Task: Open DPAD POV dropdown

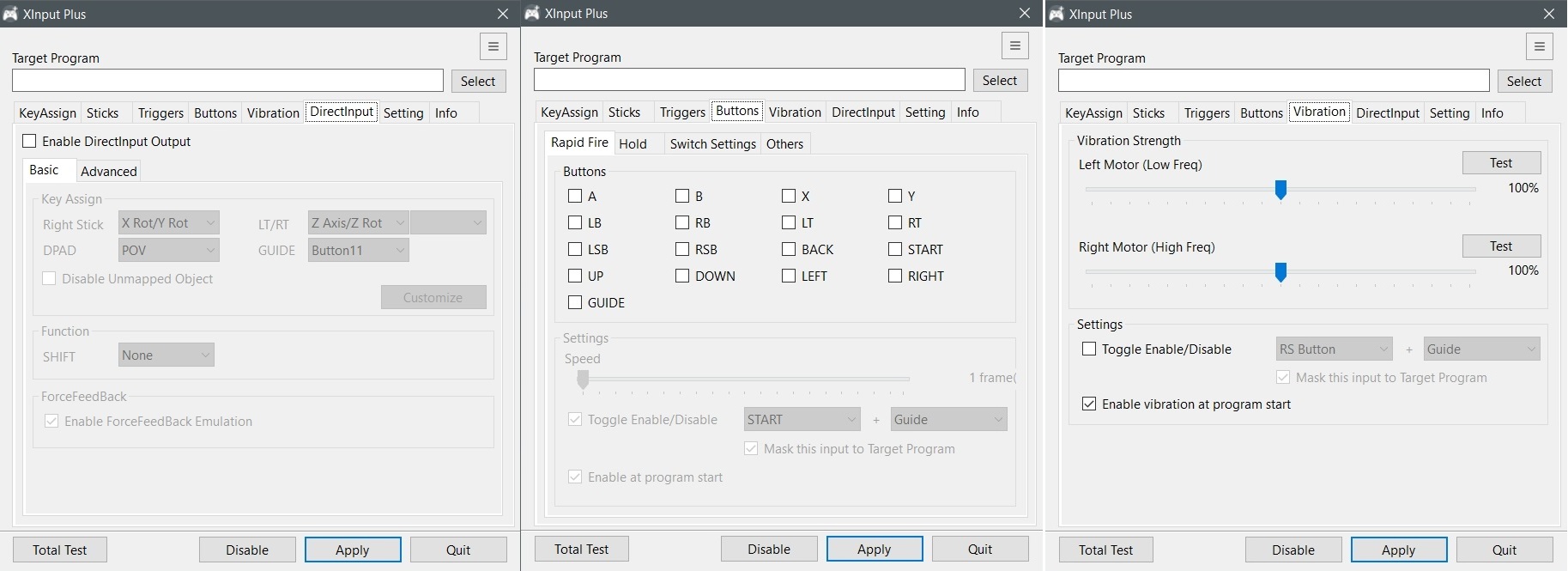Action: point(169,251)
